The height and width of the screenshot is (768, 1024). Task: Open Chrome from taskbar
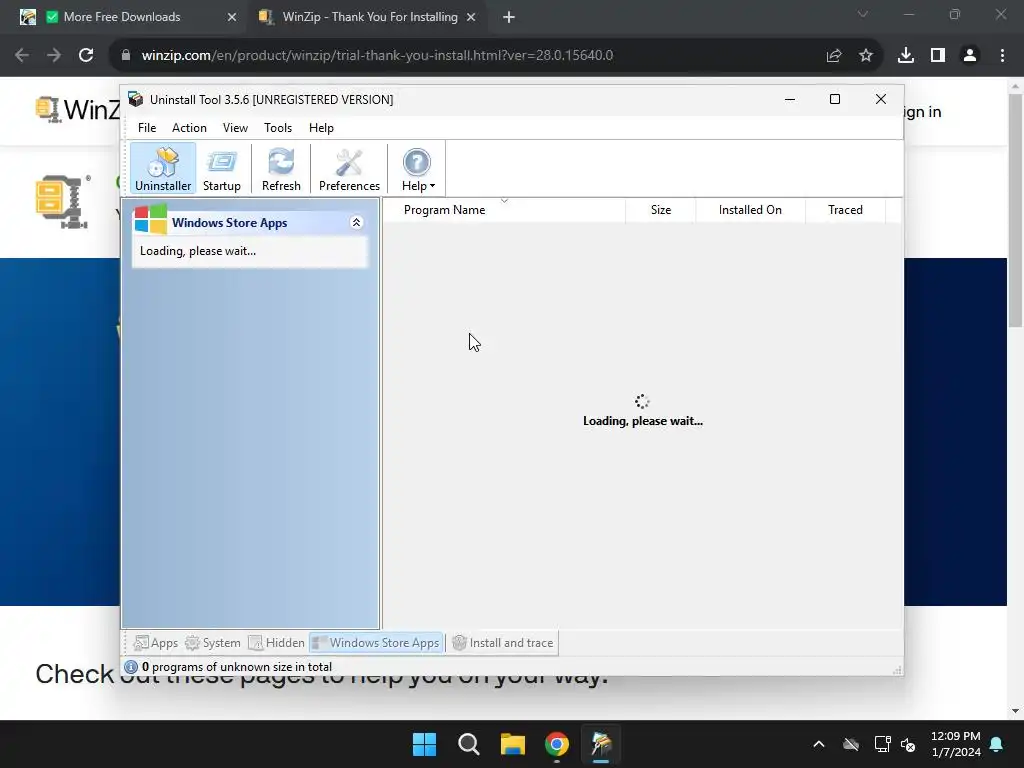[557, 744]
